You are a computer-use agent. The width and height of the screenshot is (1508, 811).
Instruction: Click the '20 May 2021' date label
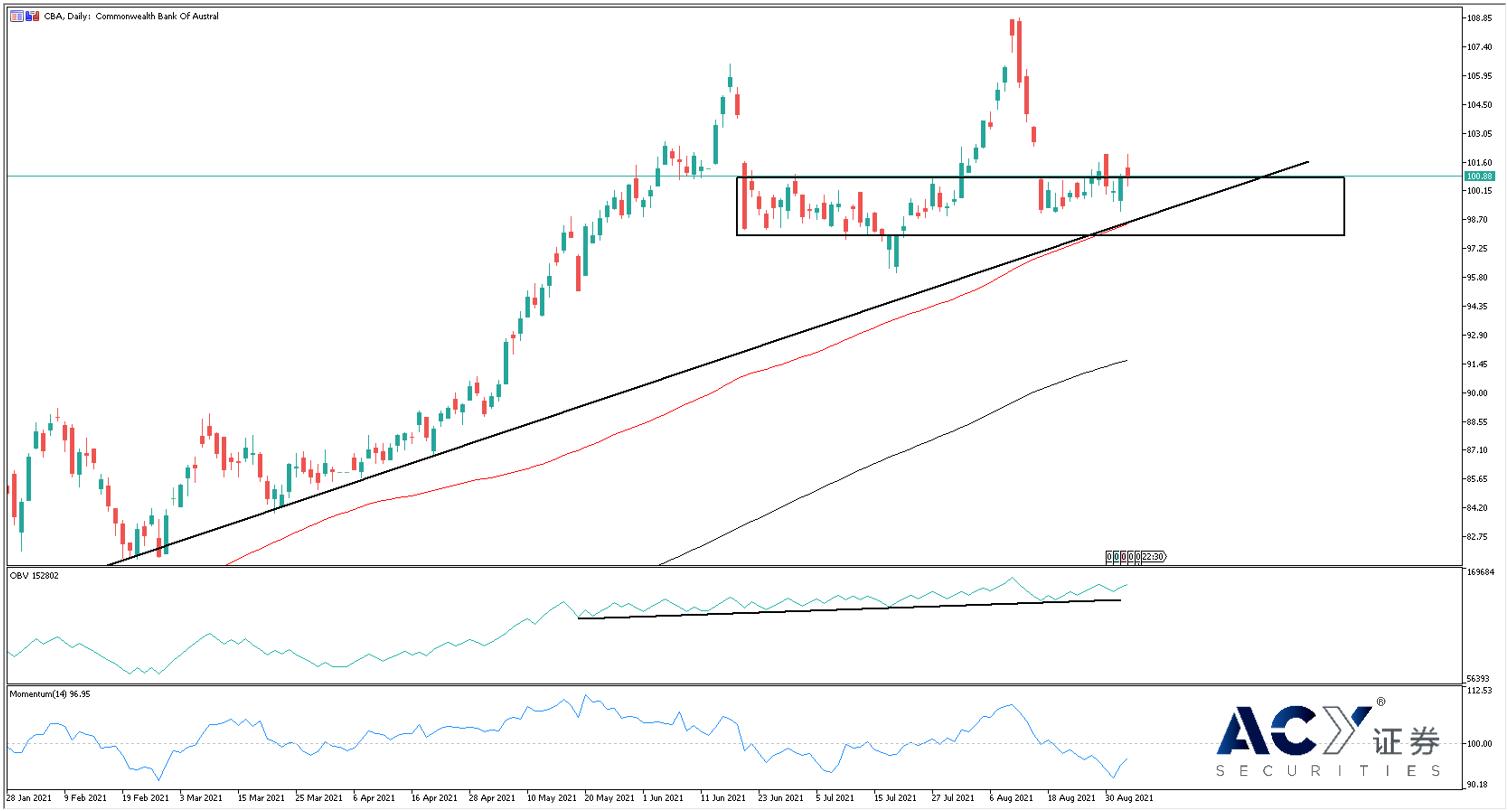pyautogui.click(x=608, y=798)
